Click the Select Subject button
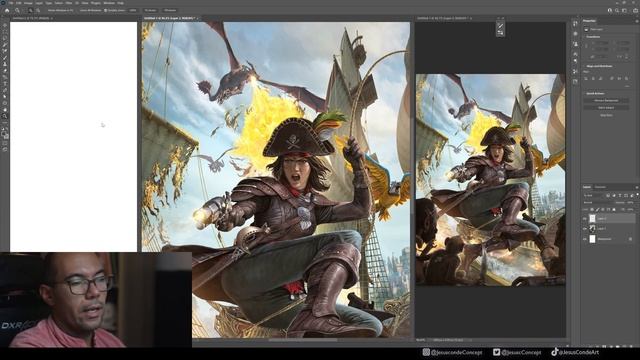 coord(606,108)
